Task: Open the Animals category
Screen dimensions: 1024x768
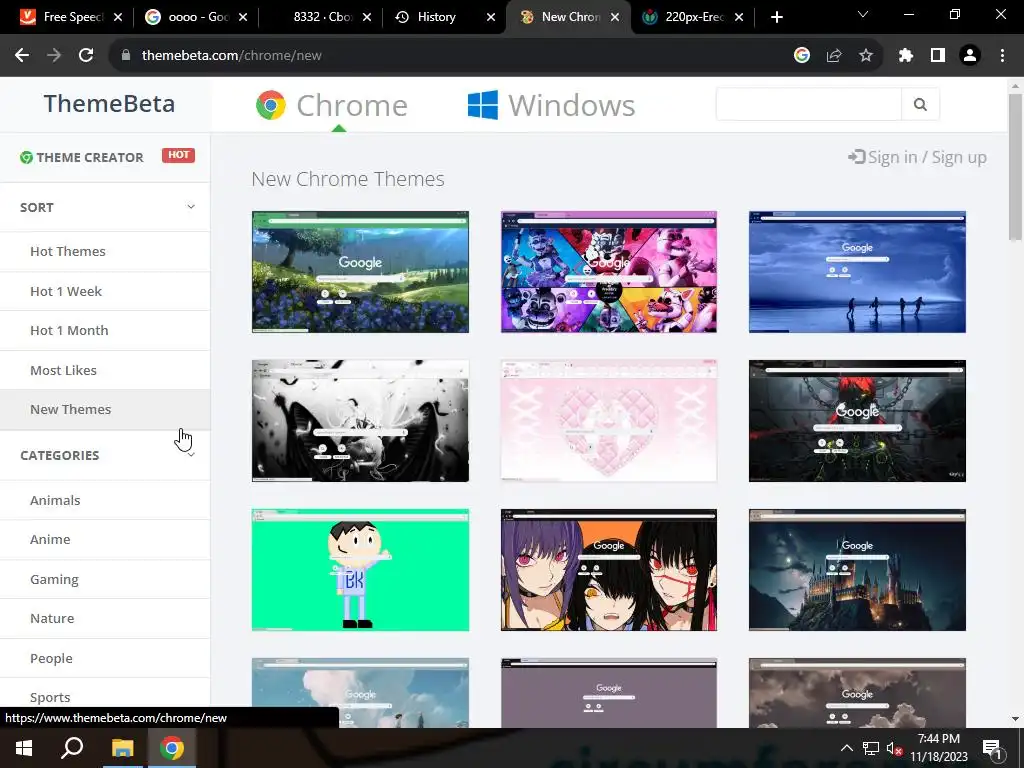Action: [x=56, y=500]
